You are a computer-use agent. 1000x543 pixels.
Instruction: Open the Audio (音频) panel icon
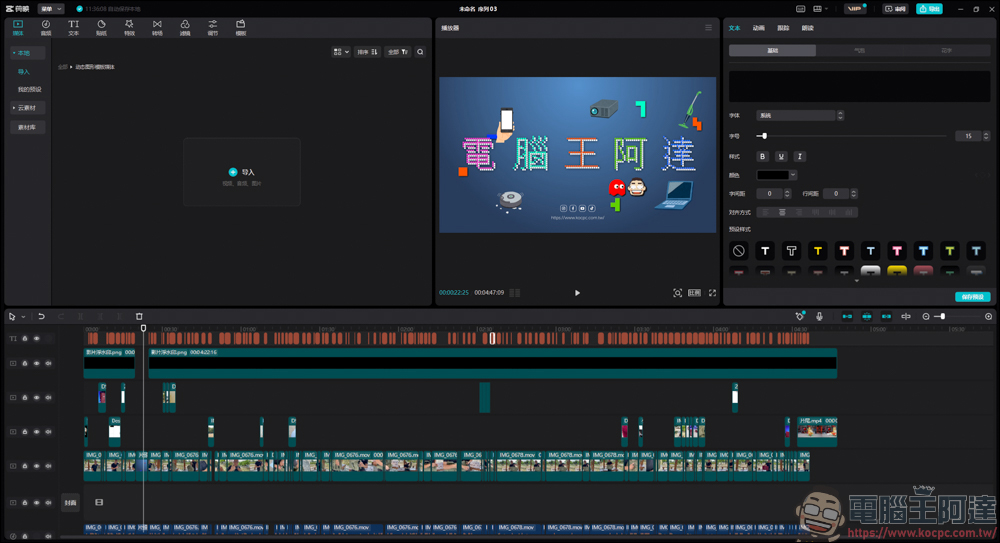coord(46,27)
